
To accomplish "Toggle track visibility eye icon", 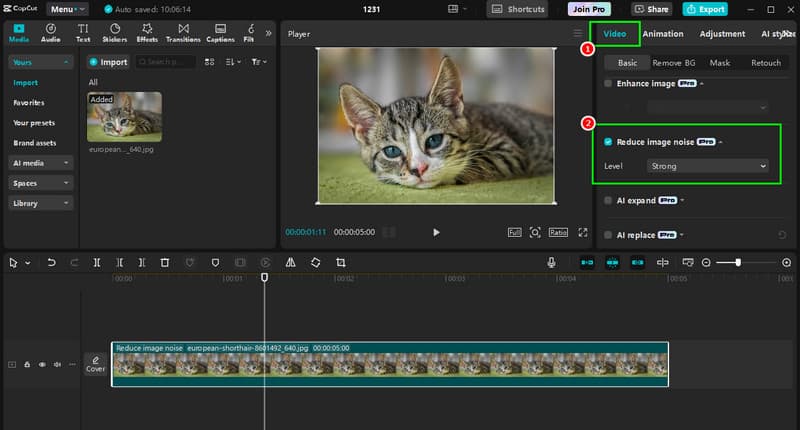I will (42, 364).
